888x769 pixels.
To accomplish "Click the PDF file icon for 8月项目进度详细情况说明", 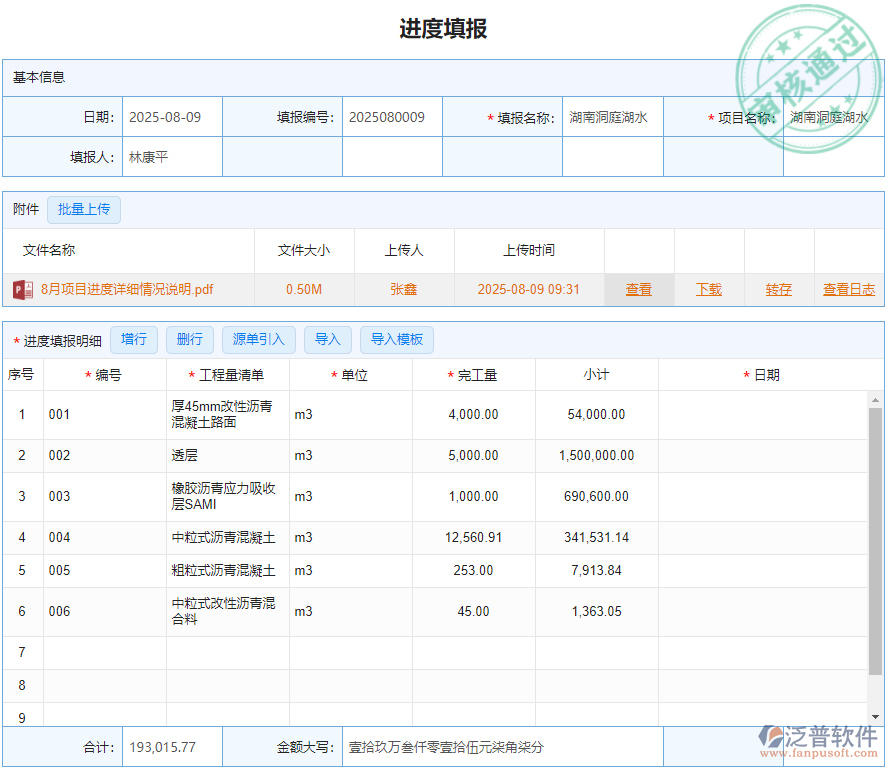I will 21,288.
